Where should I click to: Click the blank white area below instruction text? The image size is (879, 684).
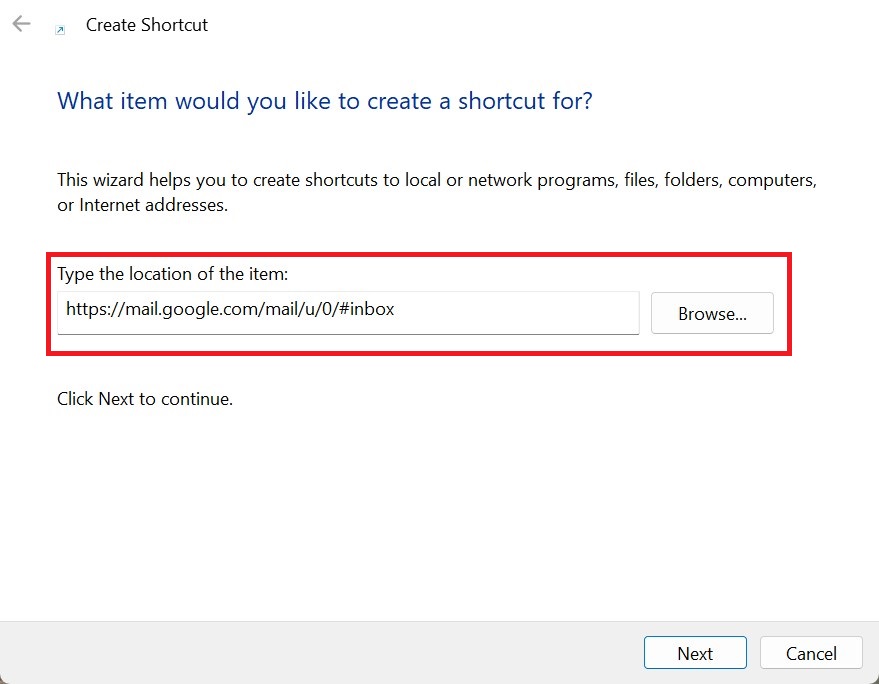[x=440, y=510]
